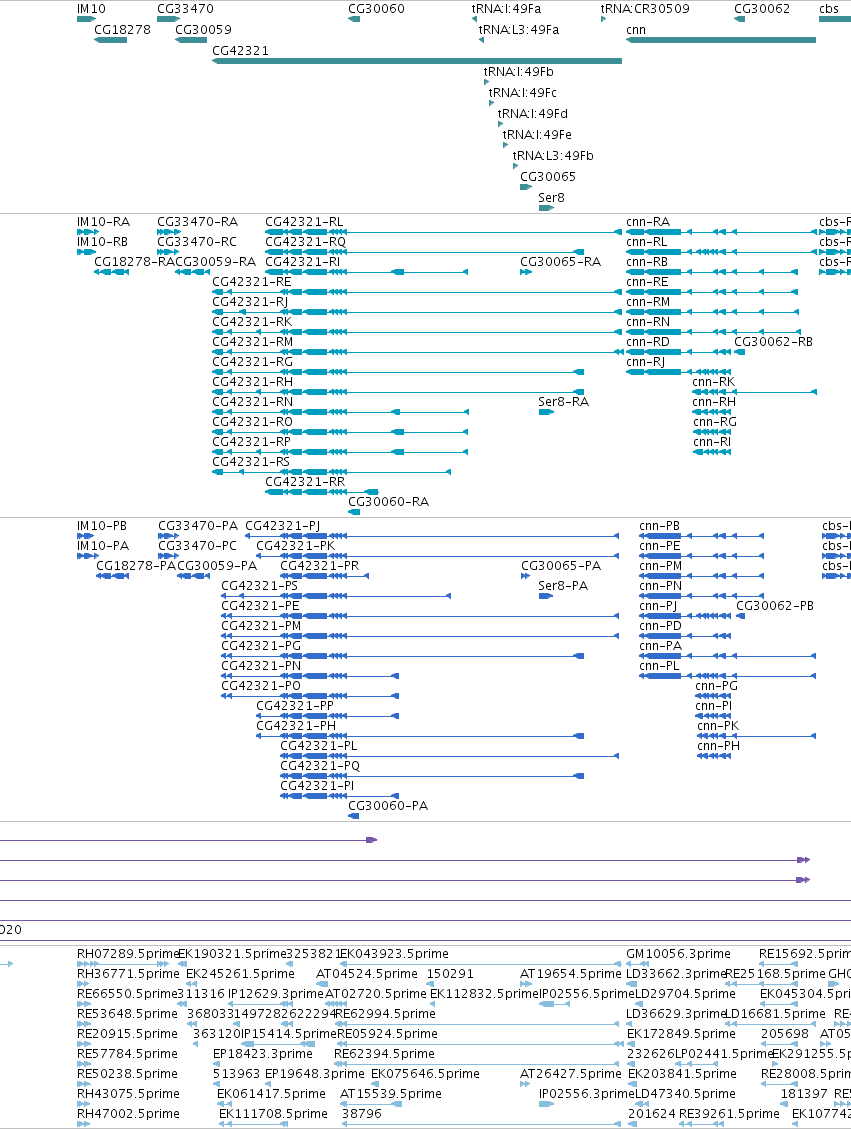Image resolution: width=851 pixels, height=1129 pixels.
Task: Select the cnn-RK transcript label
Action: pyautogui.click(x=713, y=381)
